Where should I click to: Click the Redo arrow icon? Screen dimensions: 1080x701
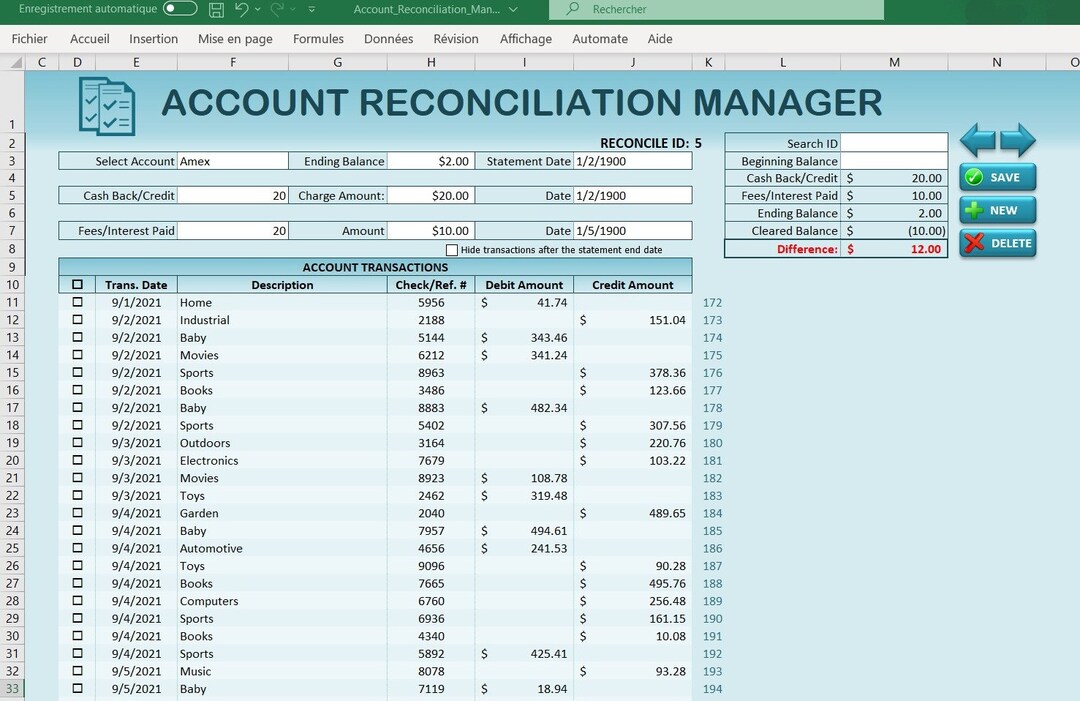(277, 9)
